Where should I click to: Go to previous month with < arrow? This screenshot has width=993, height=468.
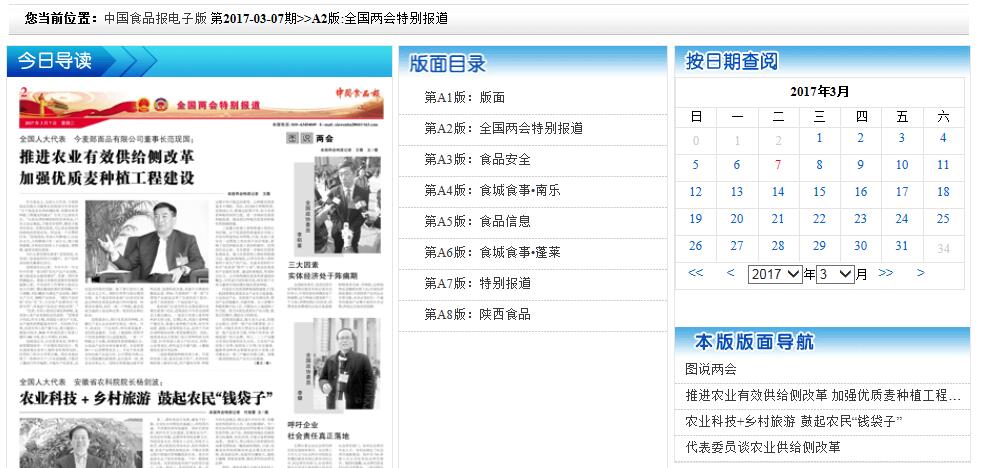click(731, 273)
